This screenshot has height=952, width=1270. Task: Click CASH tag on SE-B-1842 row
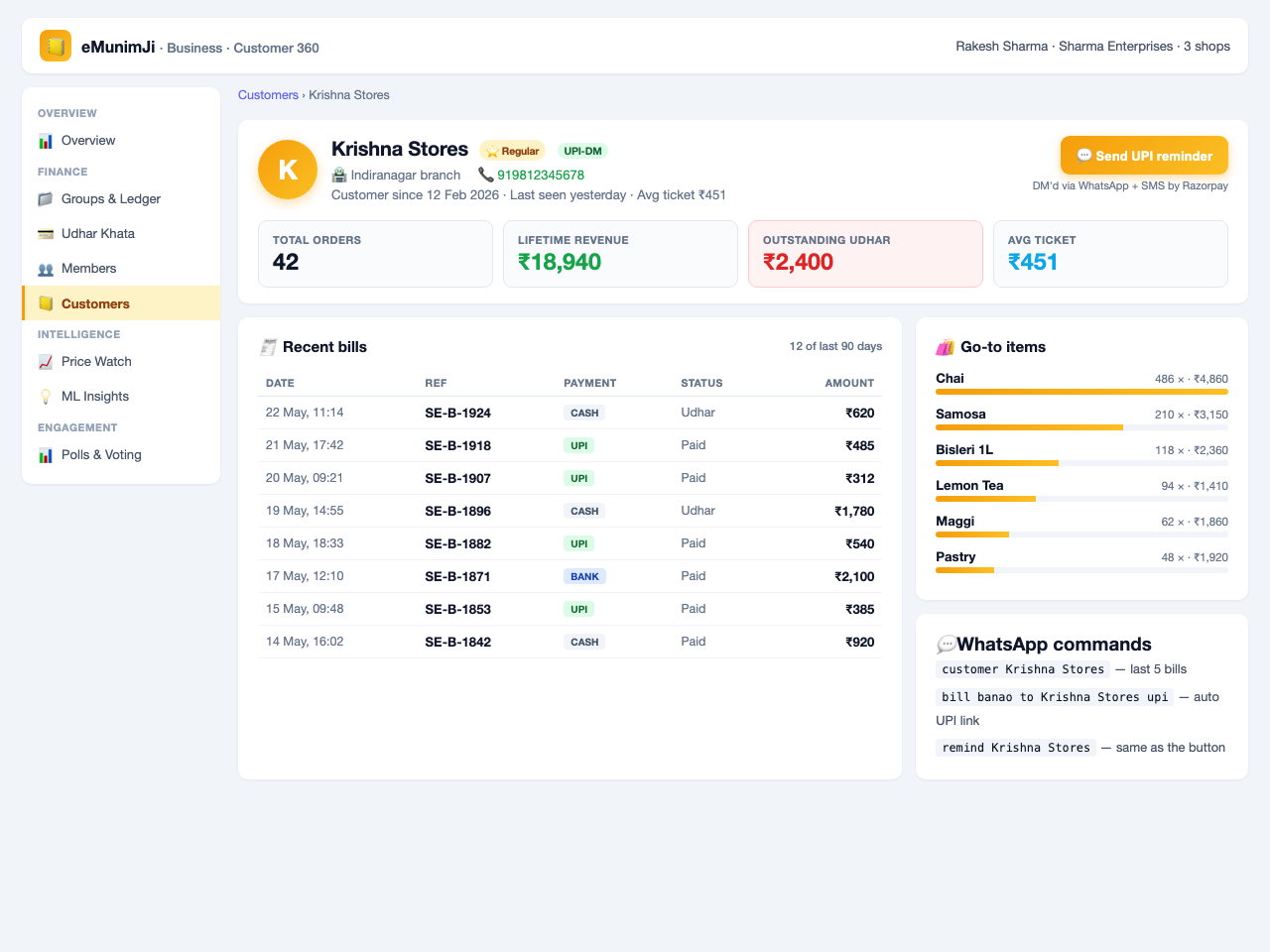584,642
